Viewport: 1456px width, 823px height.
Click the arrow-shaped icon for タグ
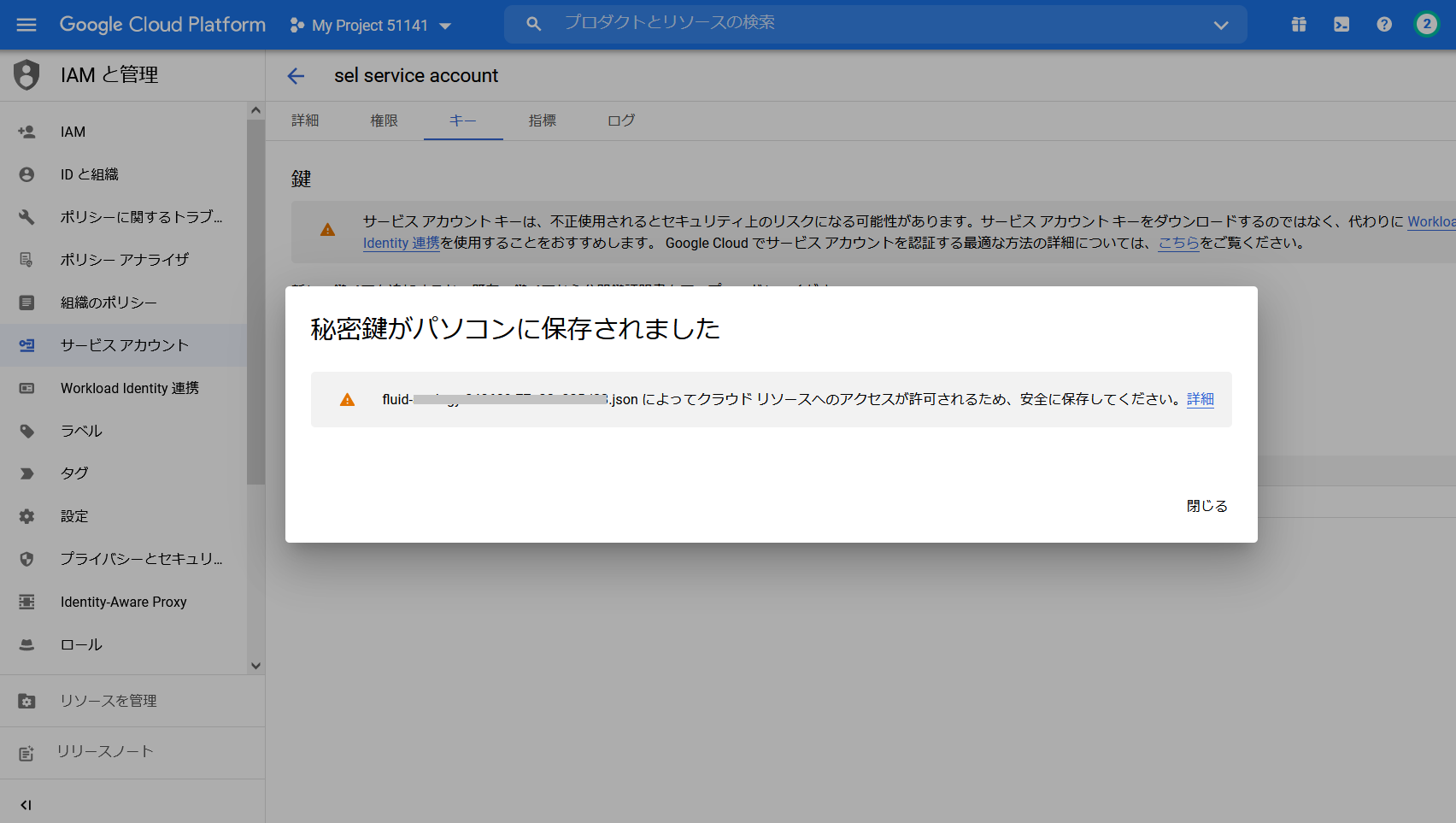pyautogui.click(x=26, y=473)
